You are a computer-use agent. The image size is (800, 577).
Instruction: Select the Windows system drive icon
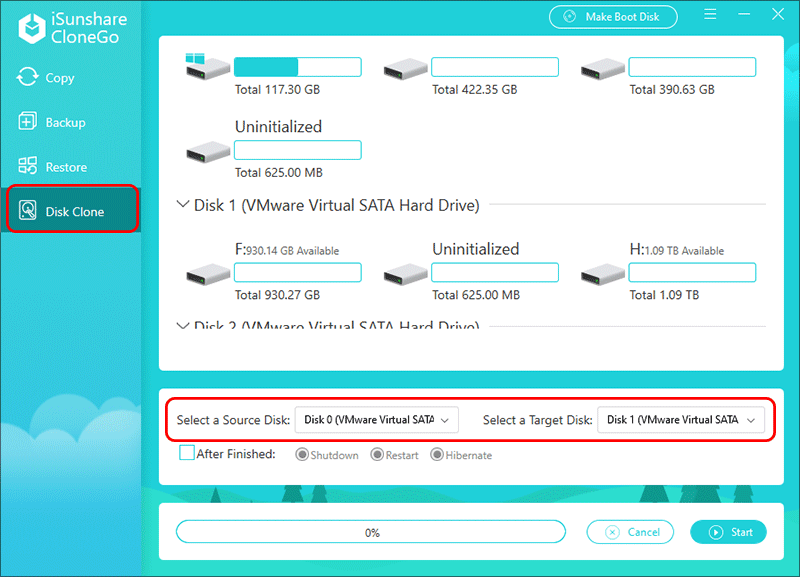(207, 67)
